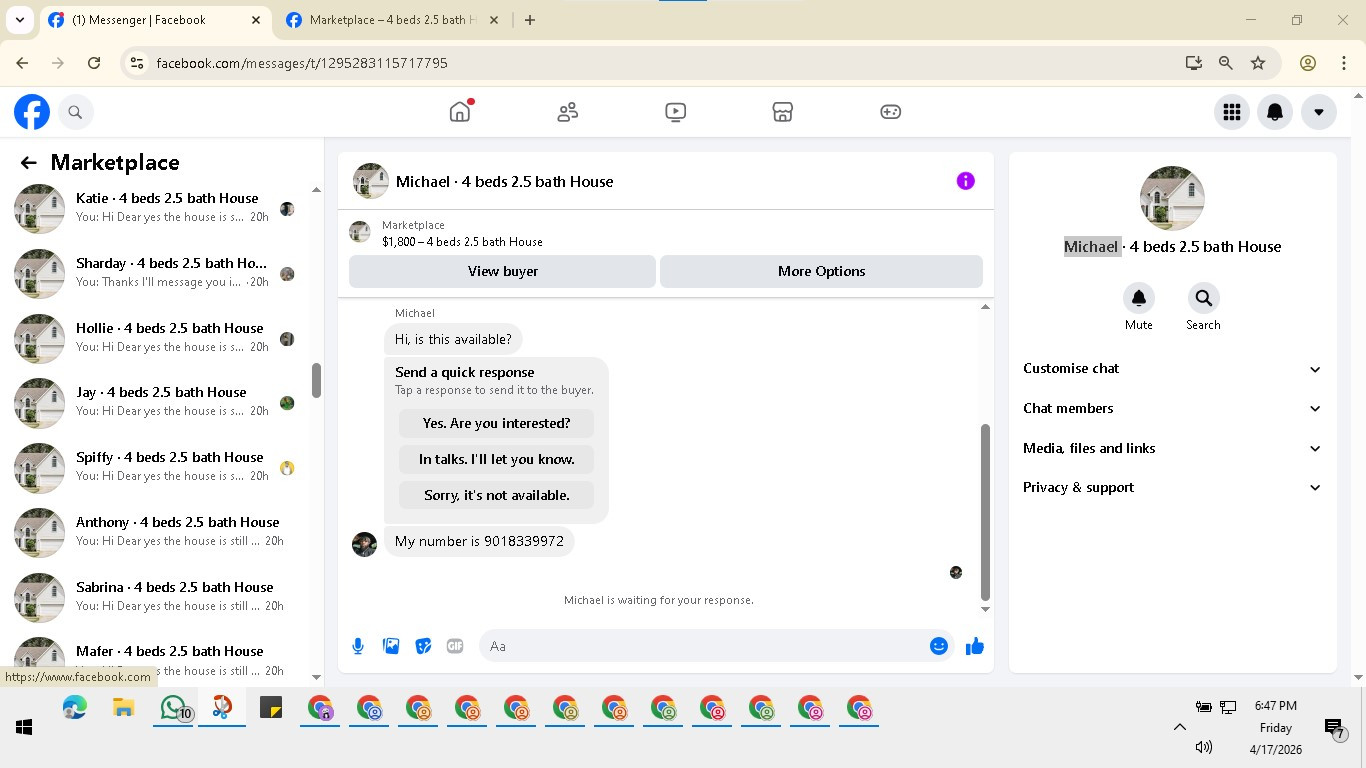Go to the Home feed icon
Image resolution: width=1366 pixels, height=768 pixels.
460,112
